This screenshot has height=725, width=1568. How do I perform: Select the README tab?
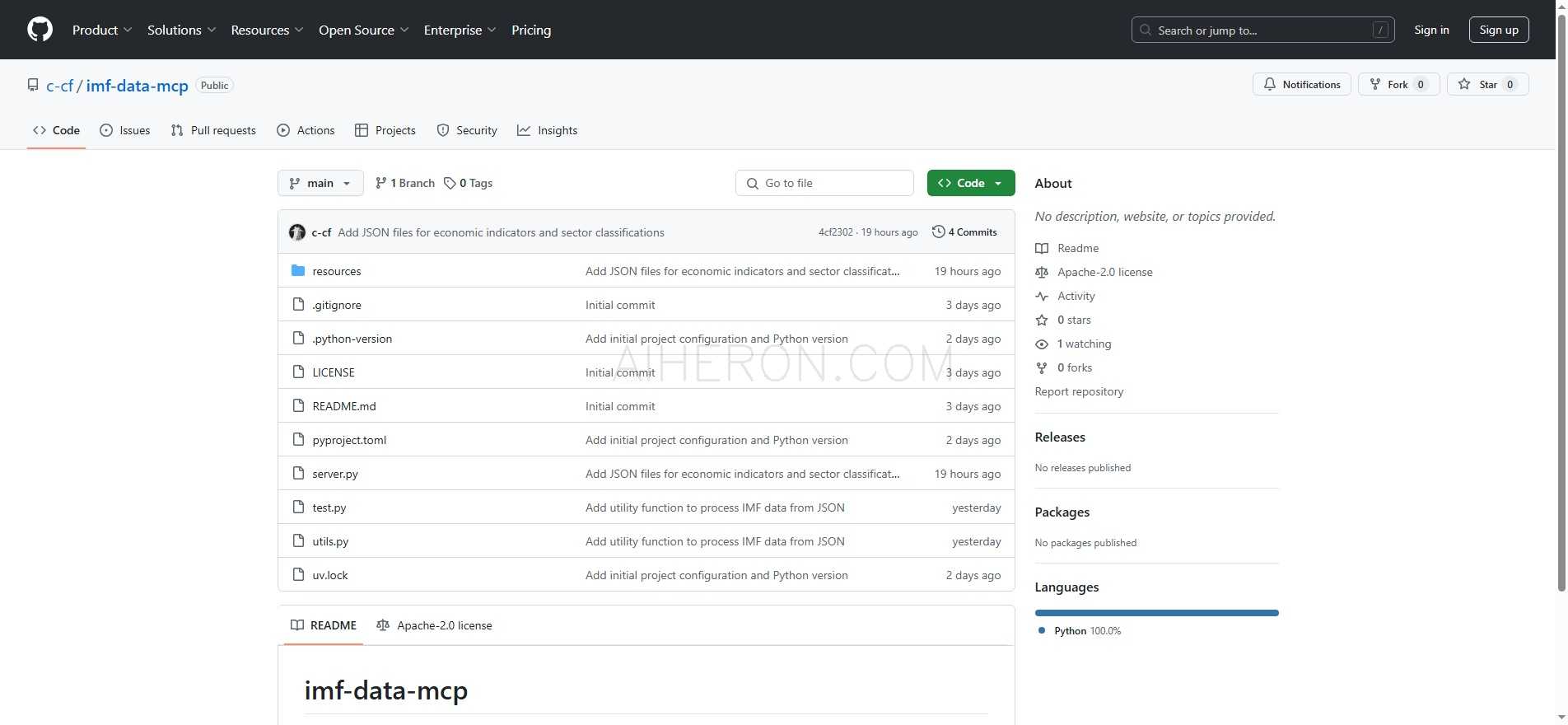tap(324, 625)
